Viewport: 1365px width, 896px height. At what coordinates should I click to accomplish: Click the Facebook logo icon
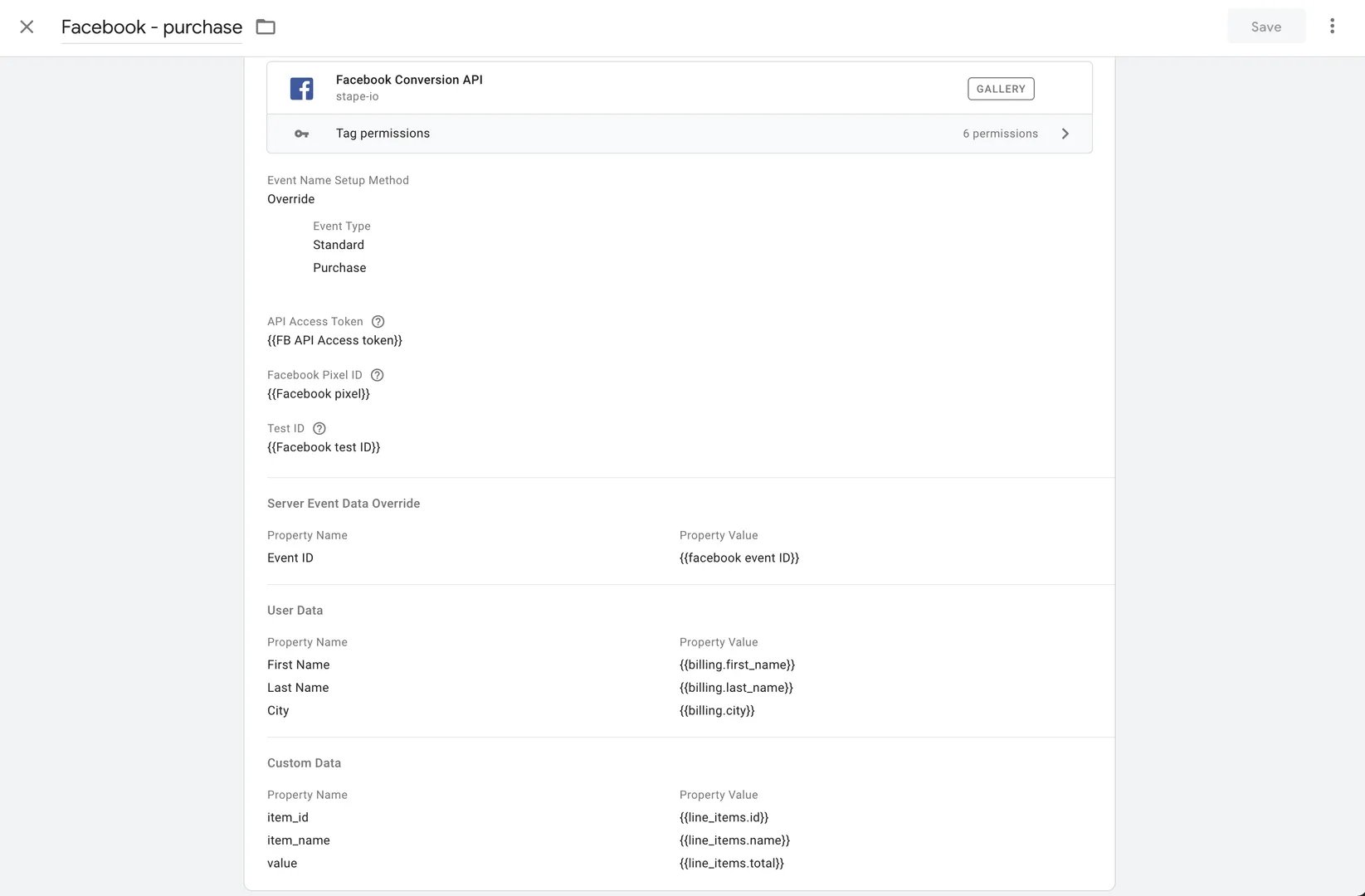tap(301, 88)
